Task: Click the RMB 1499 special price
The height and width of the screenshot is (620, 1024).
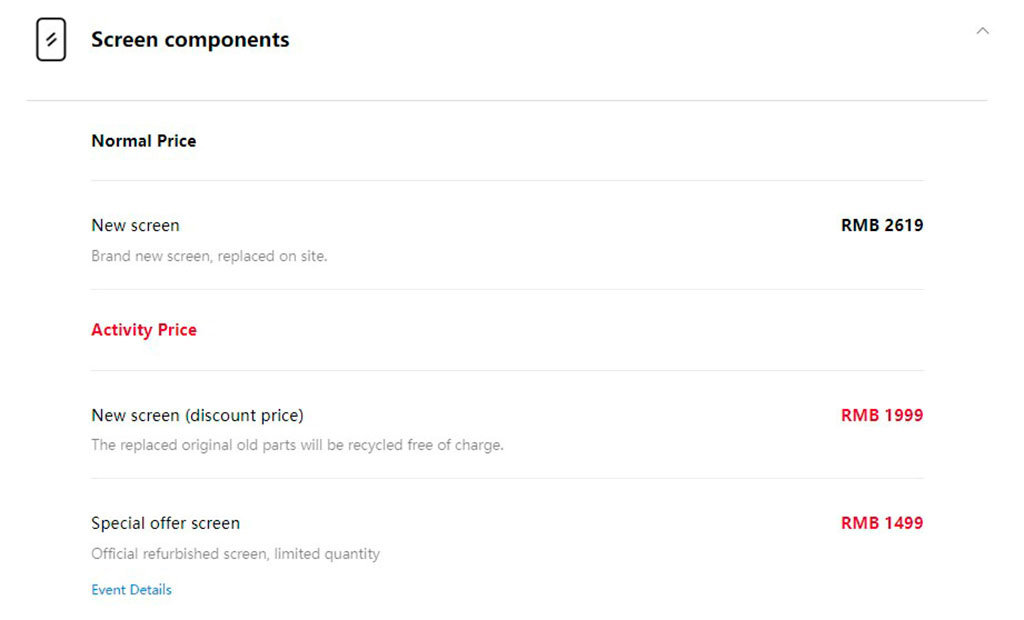Action: 882,523
